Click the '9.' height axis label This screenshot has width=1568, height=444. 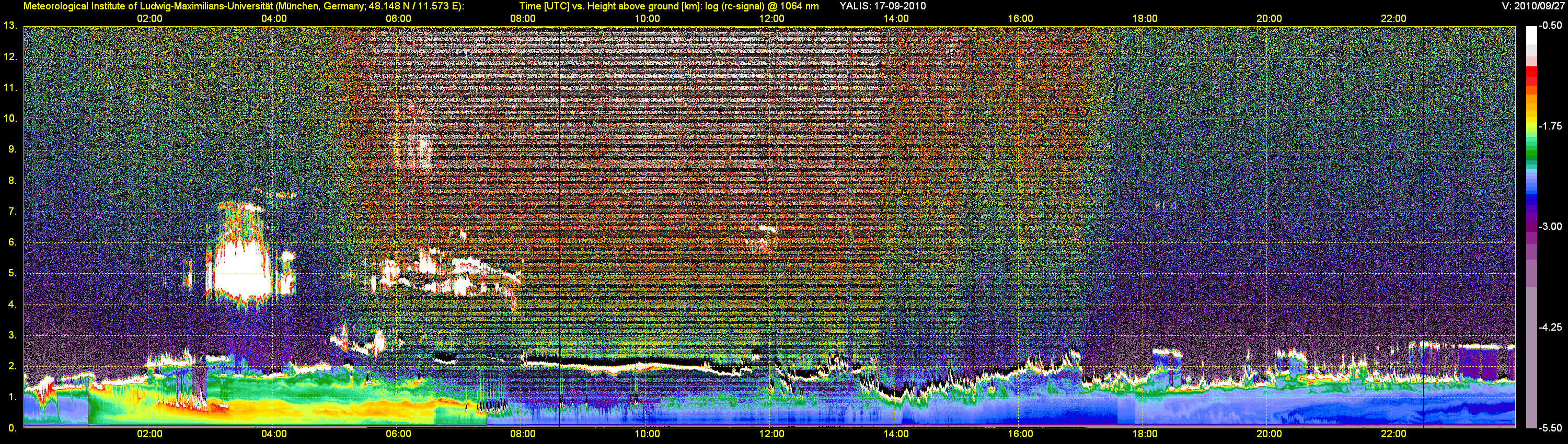pyautogui.click(x=13, y=149)
